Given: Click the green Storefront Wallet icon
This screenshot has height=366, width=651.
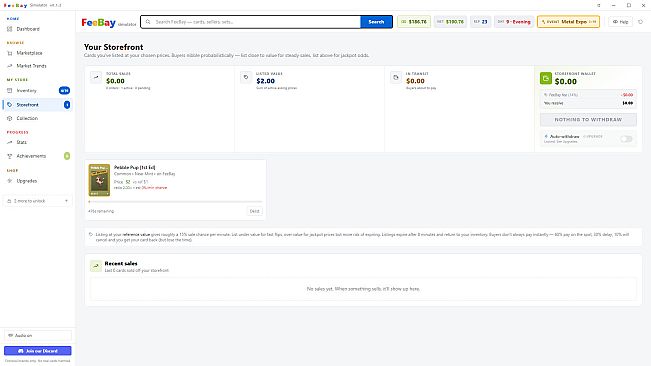Looking at the screenshot, I should 546,78.
